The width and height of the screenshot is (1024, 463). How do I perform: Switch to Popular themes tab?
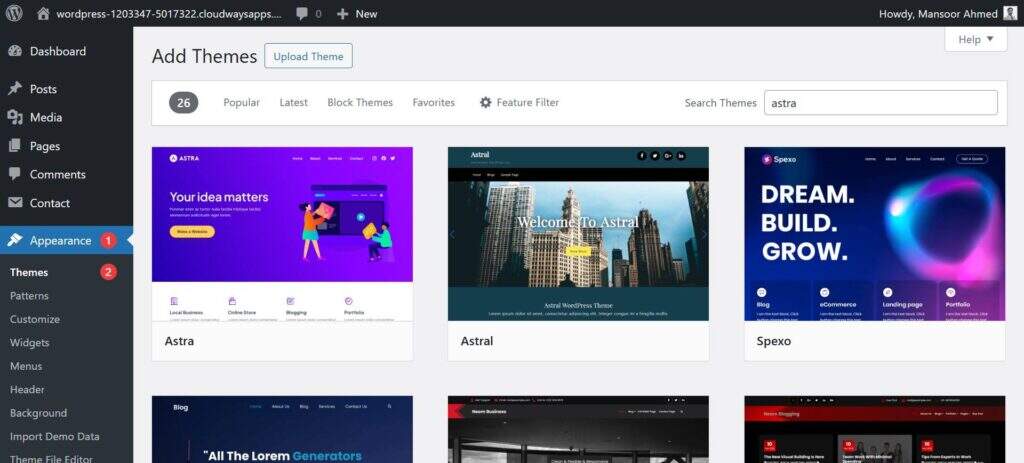pyautogui.click(x=242, y=103)
